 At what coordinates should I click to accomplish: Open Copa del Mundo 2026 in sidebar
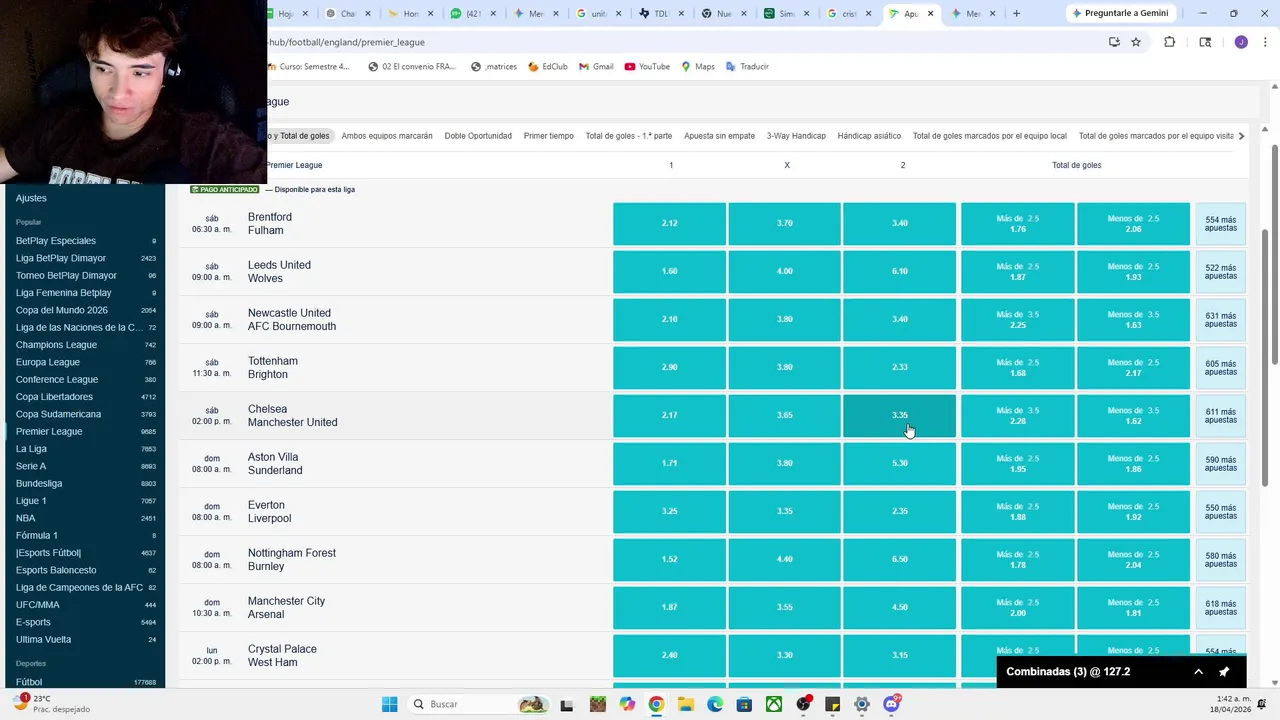click(62, 310)
